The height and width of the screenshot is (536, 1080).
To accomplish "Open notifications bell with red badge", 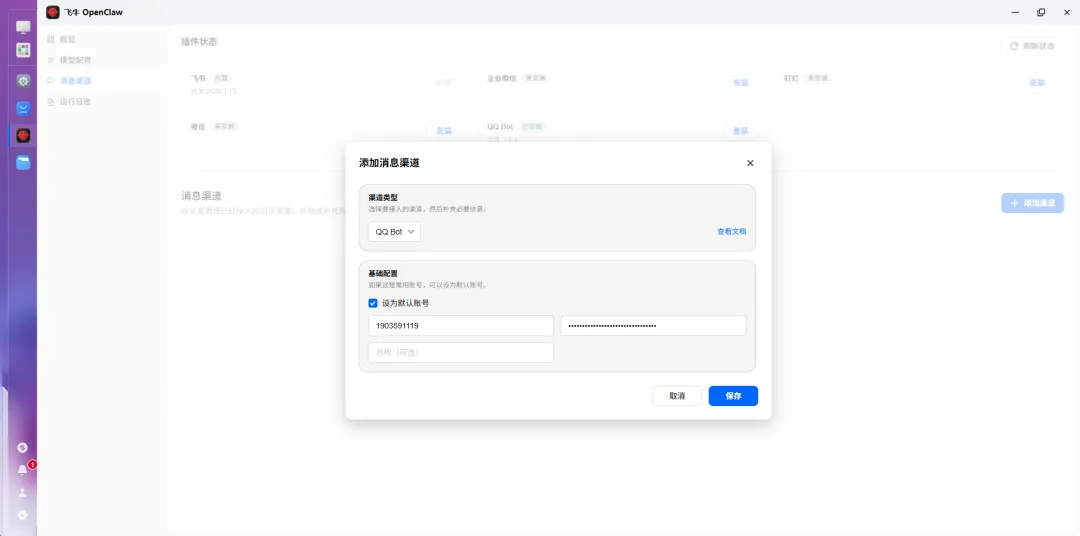I will pos(23,470).
